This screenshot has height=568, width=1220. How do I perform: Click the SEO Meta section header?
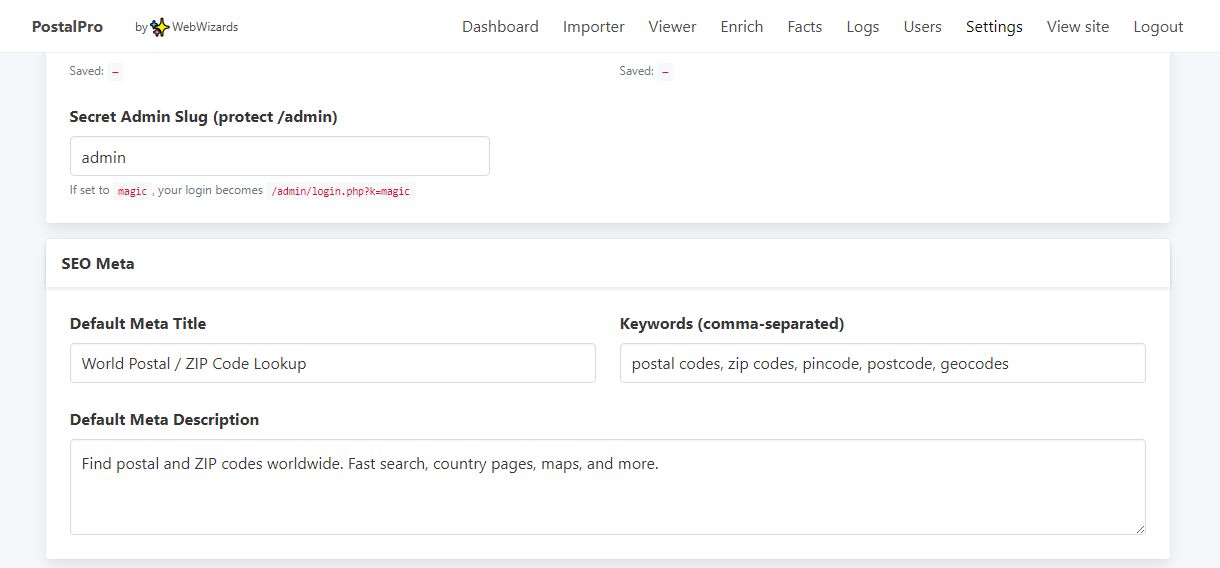pos(98,264)
